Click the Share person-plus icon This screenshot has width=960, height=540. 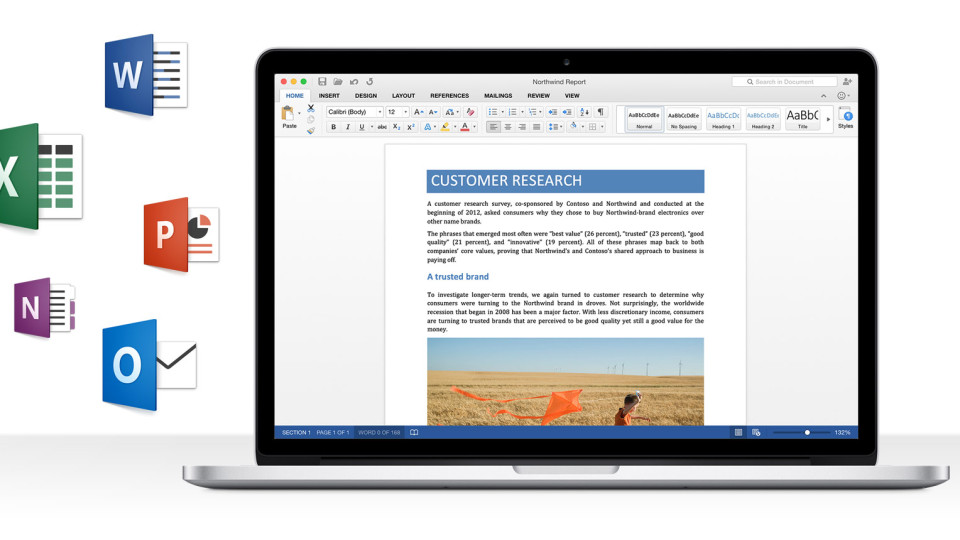click(847, 81)
